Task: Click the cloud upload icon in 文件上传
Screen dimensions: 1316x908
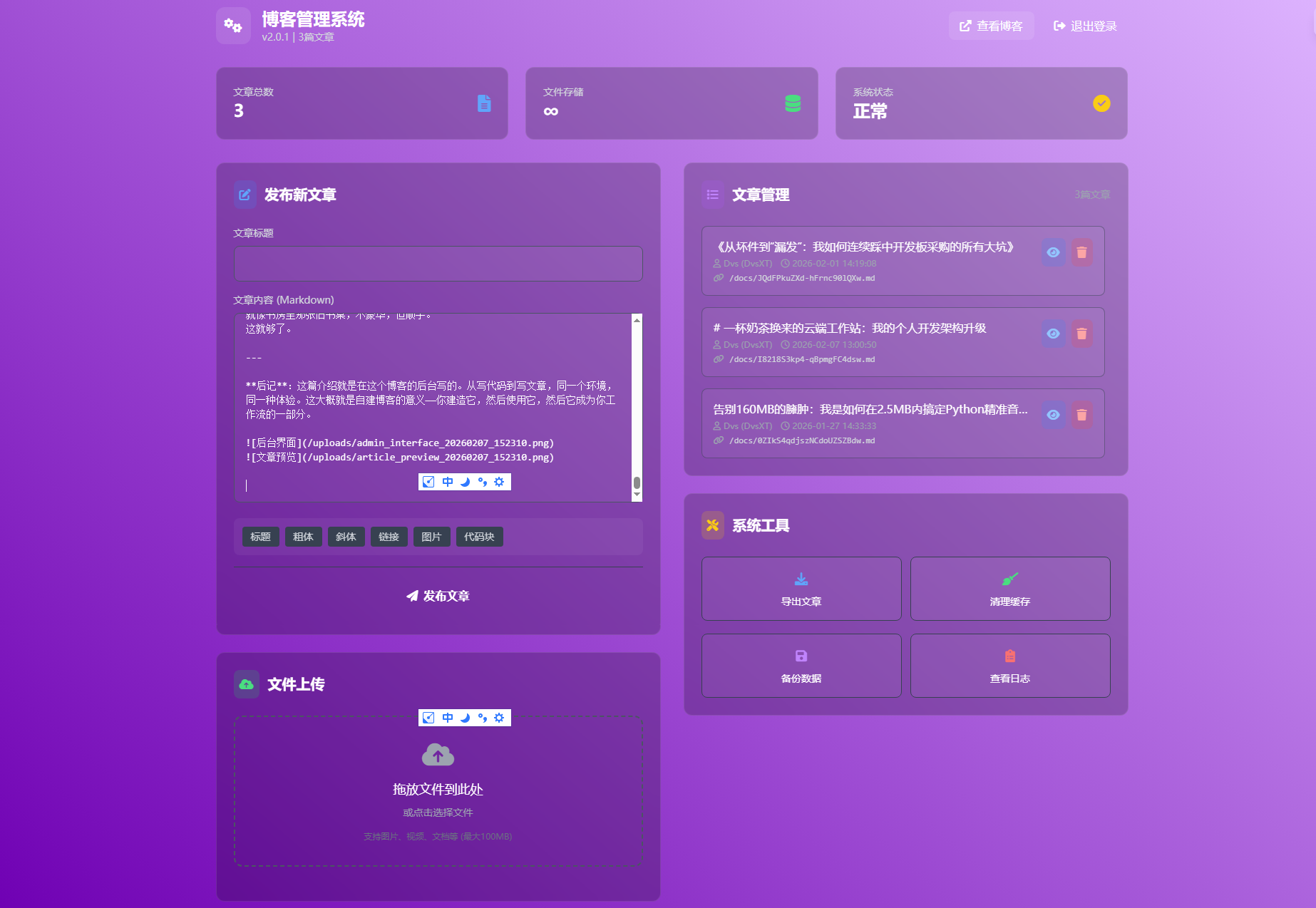Action: click(x=437, y=755)
